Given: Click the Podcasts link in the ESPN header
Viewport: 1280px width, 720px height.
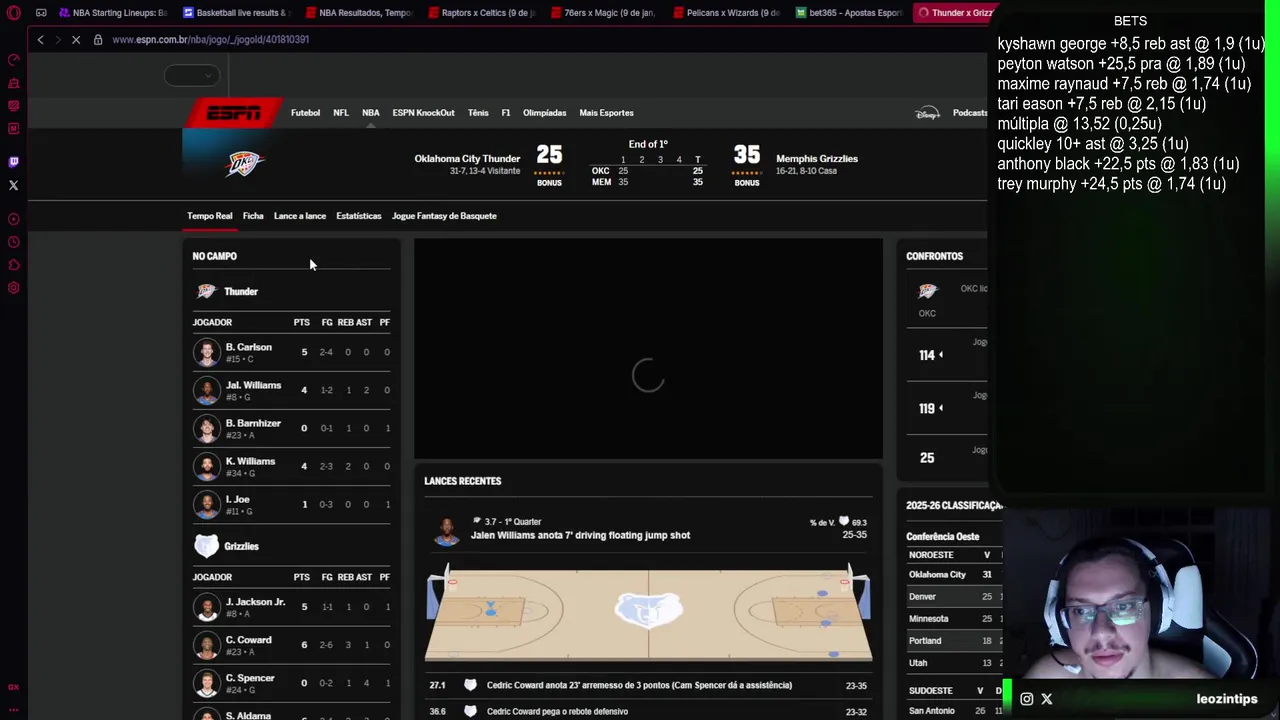Looking at the screenshot, I should (x=970, y=113).
